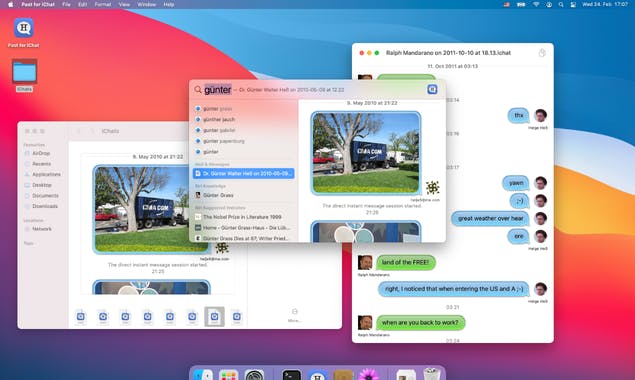This screenshot has height=380, width=635.
Task: Open 'Günter Grass Dies at 87' website result
Action: click(x=244, y=238)
